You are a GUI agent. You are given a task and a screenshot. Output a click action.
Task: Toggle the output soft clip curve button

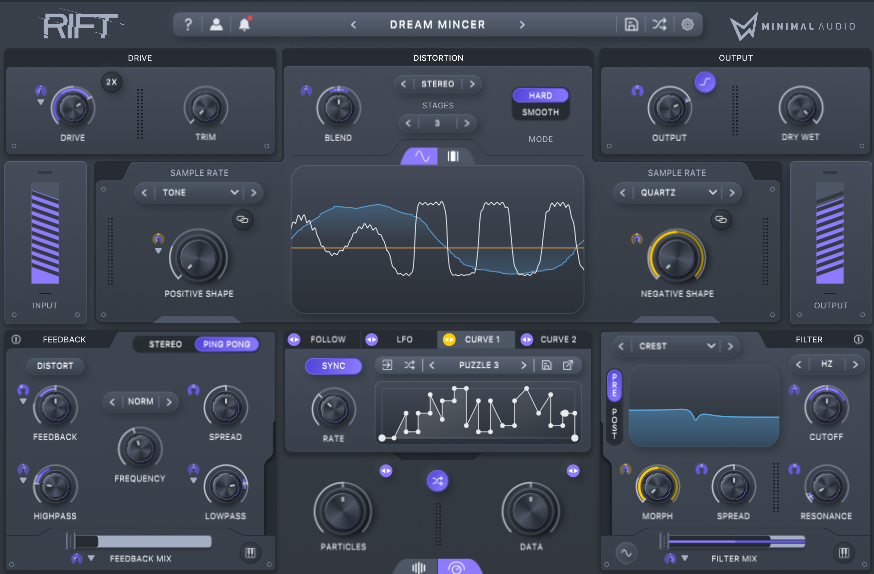[705, 82]
